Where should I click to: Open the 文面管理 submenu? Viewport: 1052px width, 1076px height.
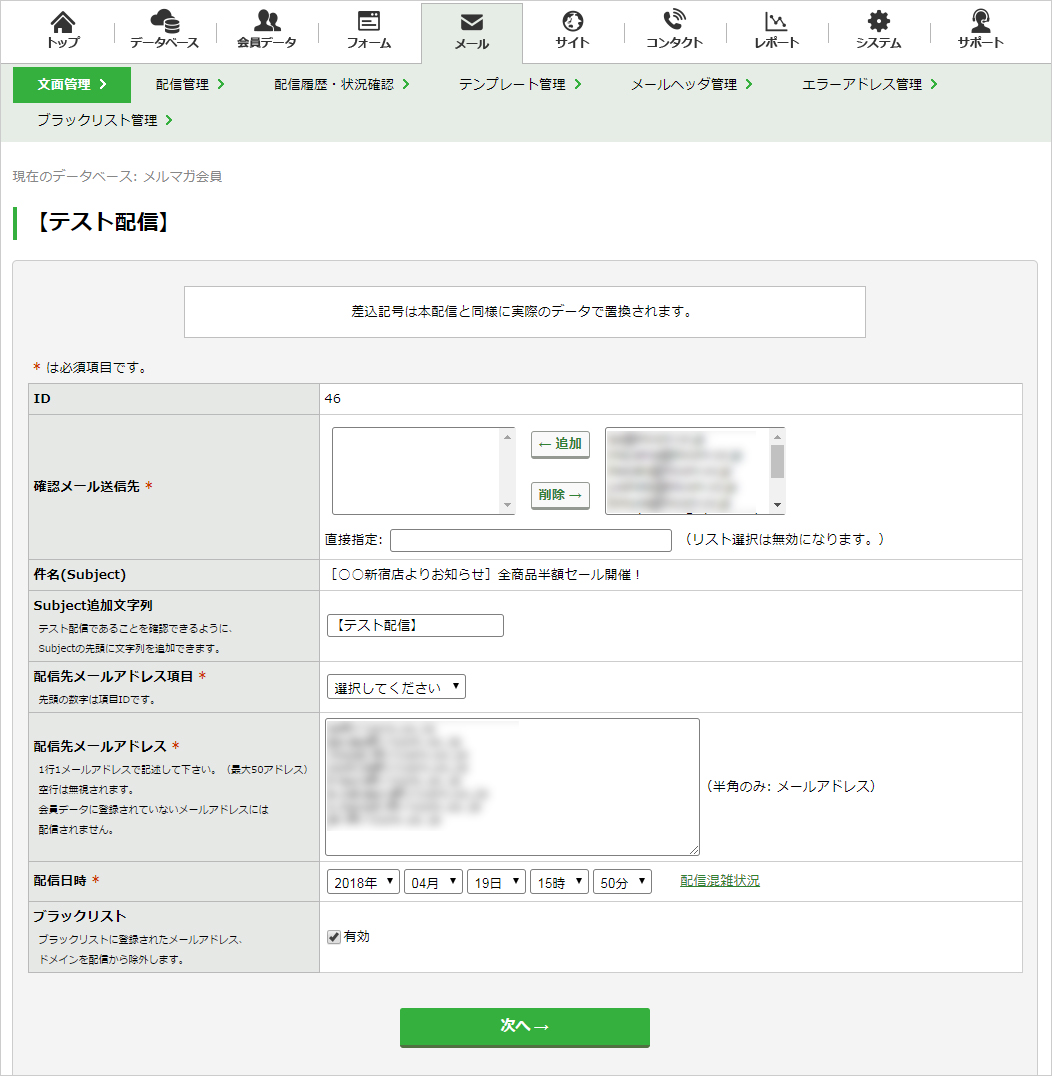tap(72, 84)
